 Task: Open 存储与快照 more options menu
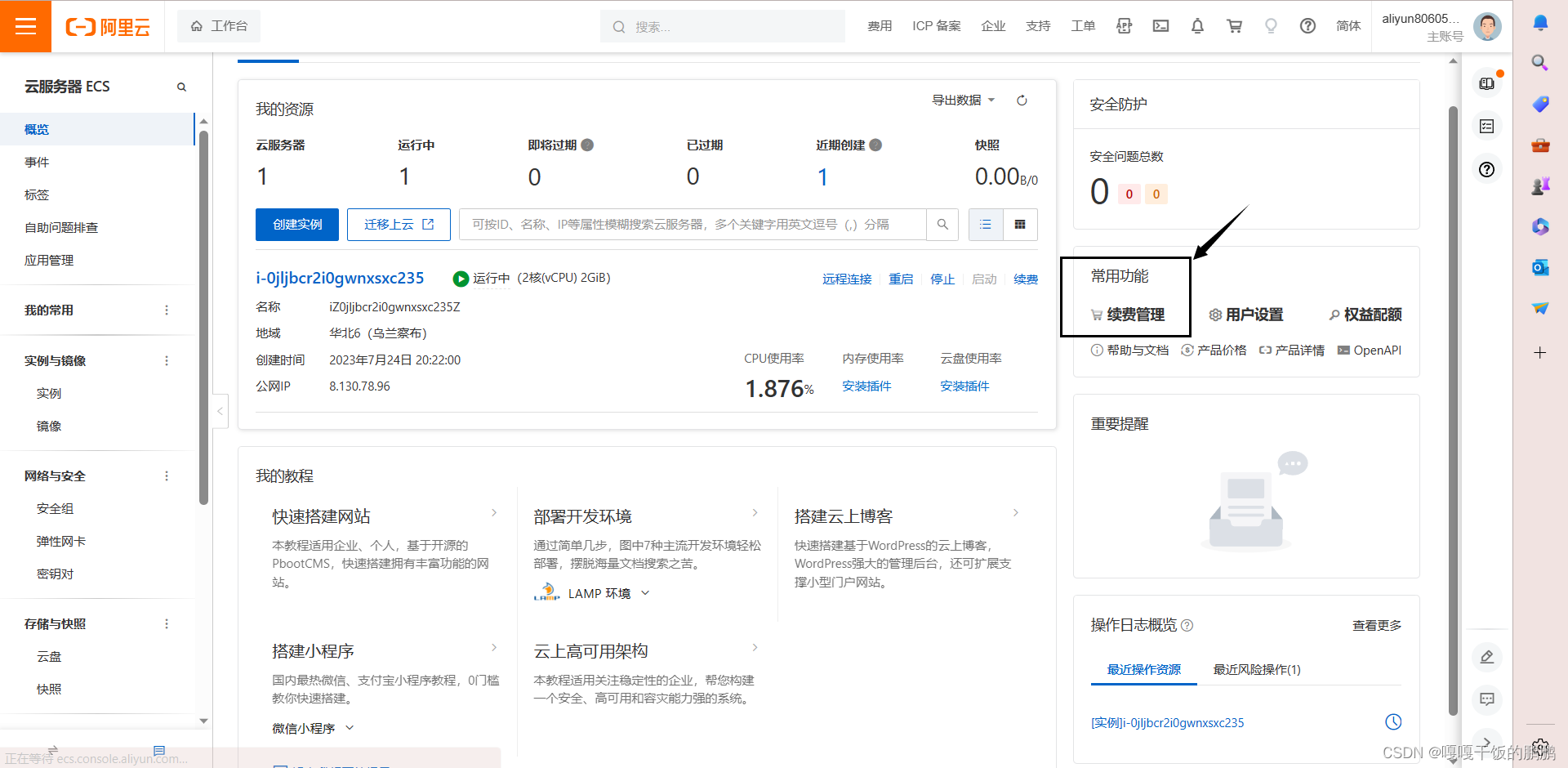tap(167, 624)
